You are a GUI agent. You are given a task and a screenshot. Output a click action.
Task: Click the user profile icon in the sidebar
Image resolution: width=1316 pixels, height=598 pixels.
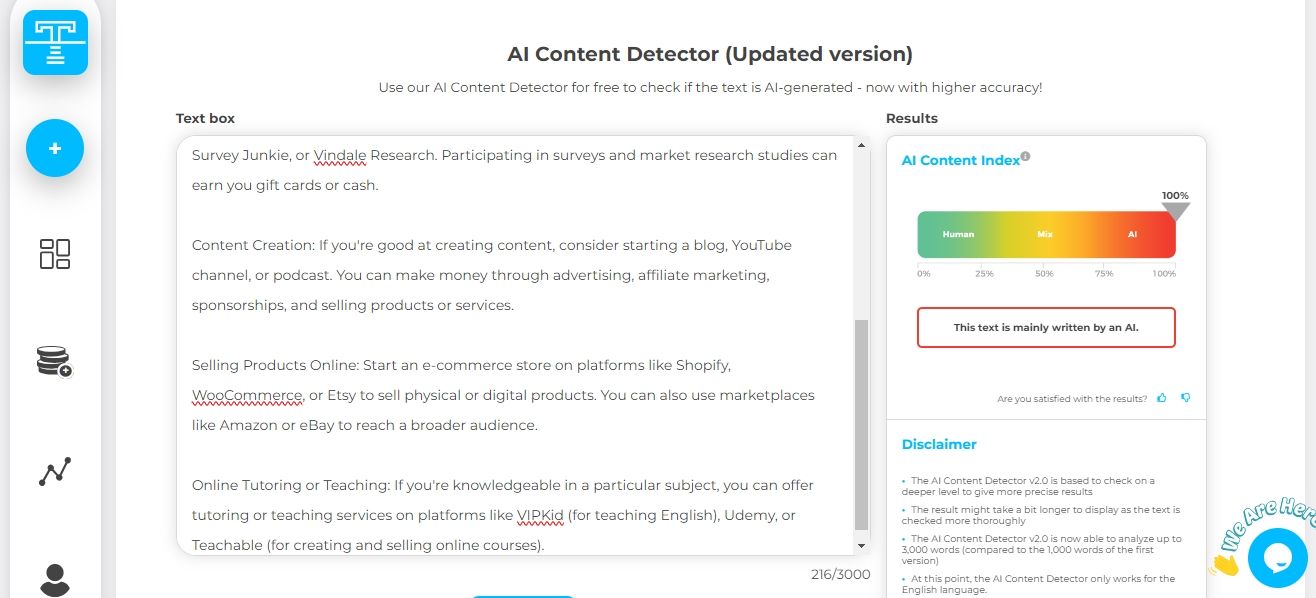55,578
